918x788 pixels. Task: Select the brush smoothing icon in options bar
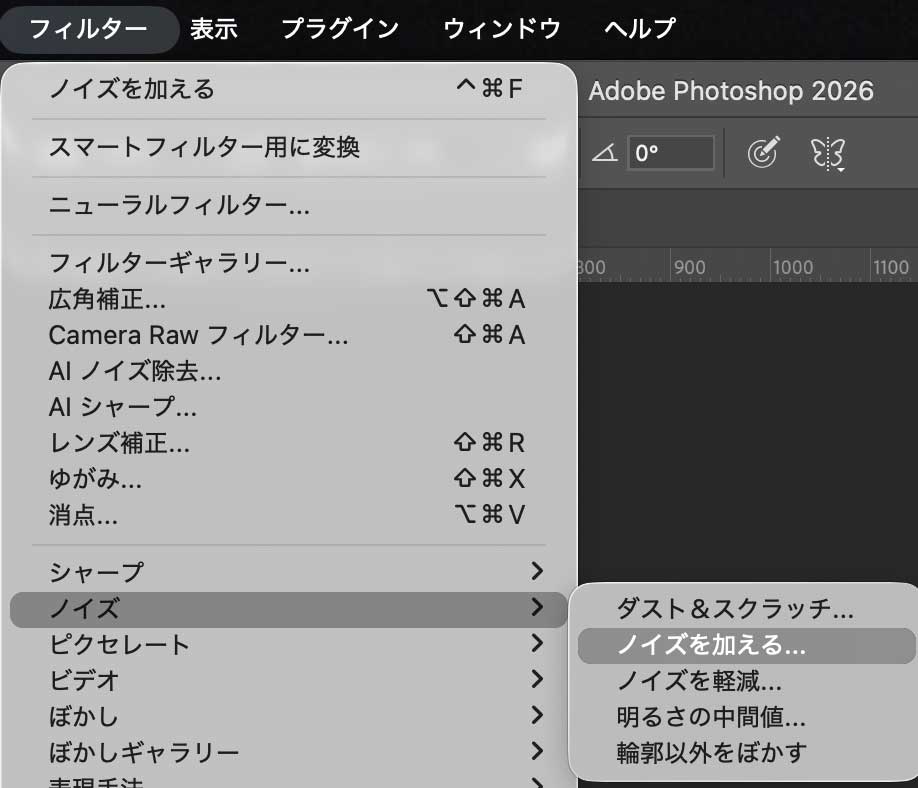click(762, 152)
